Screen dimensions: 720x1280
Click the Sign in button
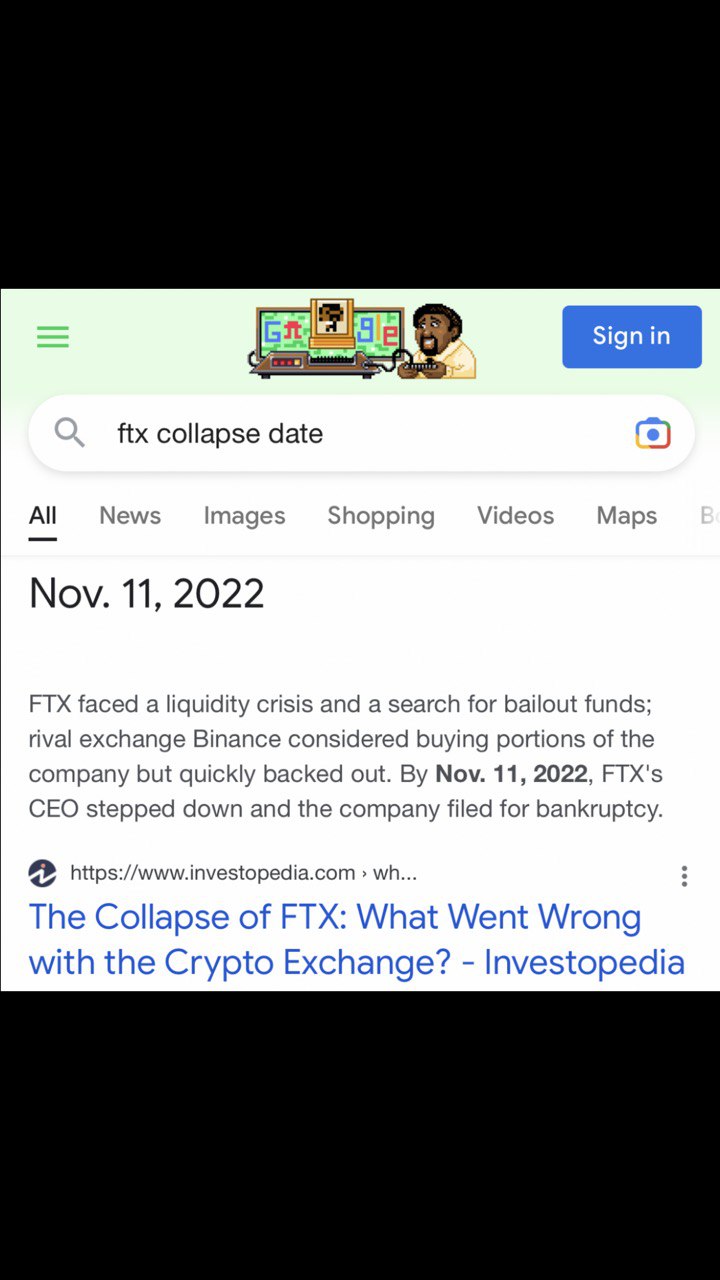(632, 336)
